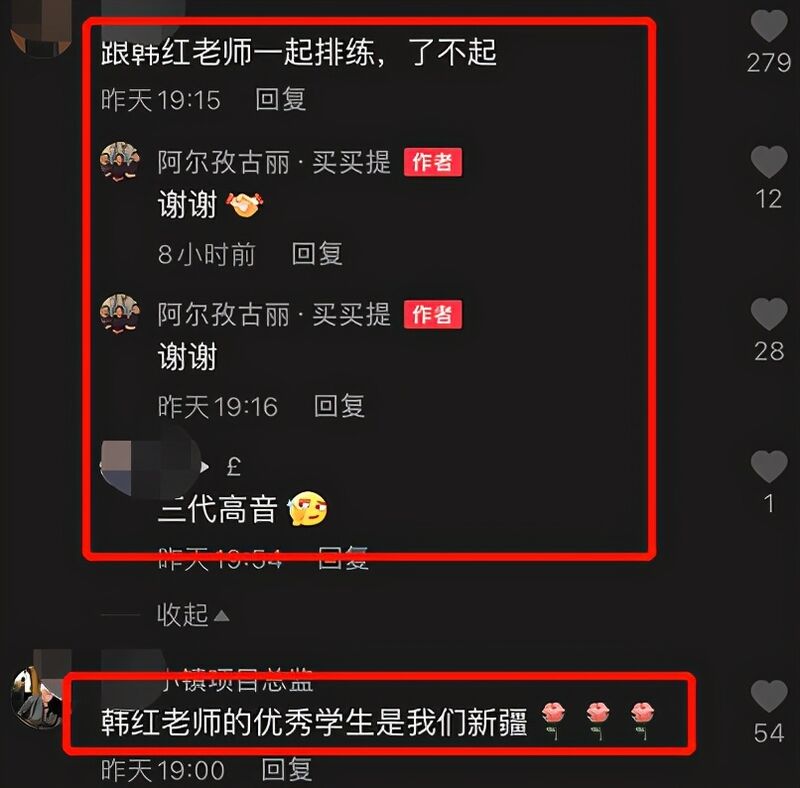Collapse replies using 收起 arrow

click(193, 615)
